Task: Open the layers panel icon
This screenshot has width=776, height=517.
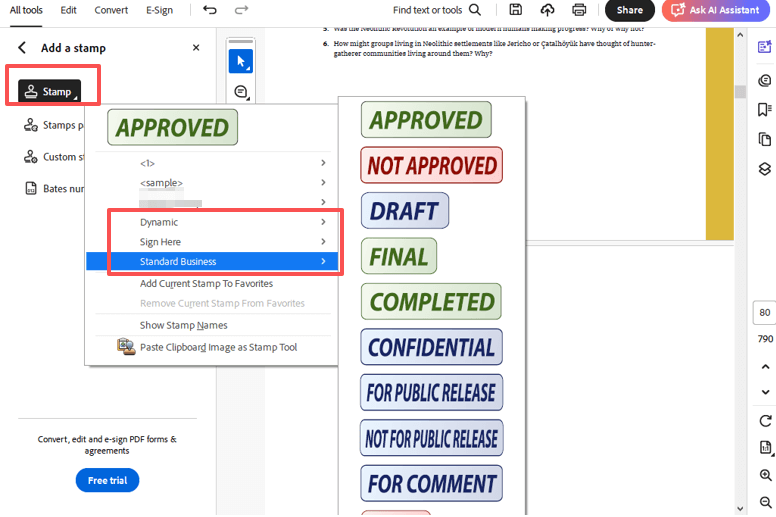Action: [x=765, y=169]
